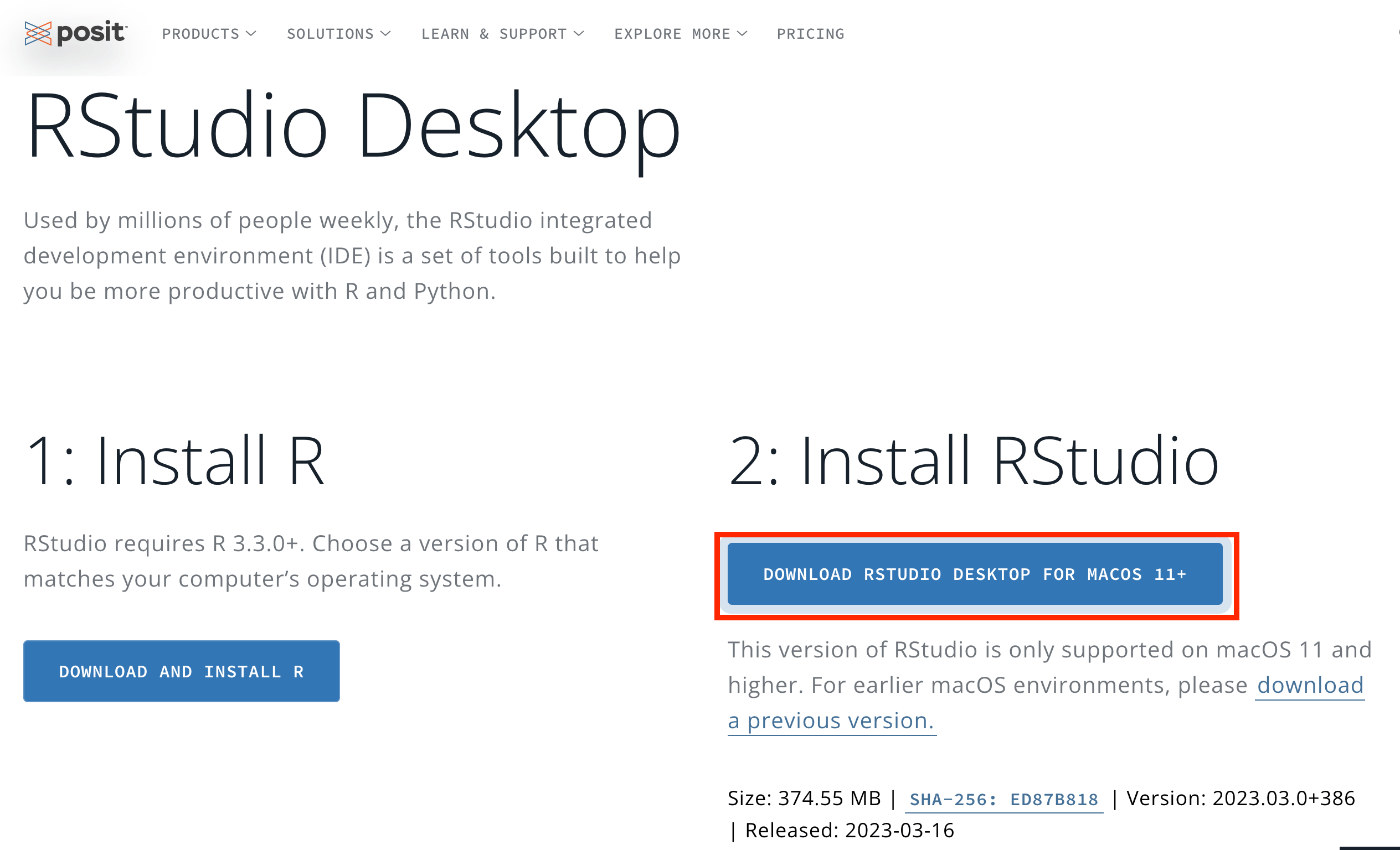Go to the Pricing page
This screenshot has width=1400, height=850.
(810, 34)
